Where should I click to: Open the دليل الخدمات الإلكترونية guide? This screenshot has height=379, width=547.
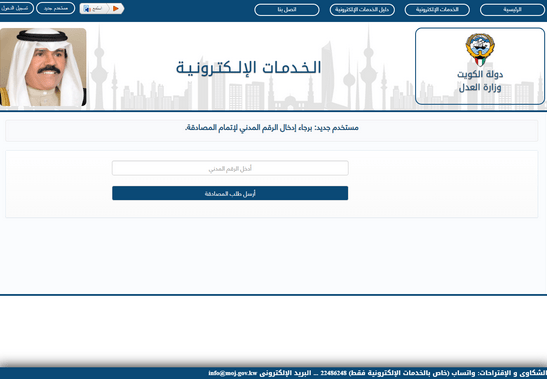(x=362, y=10)
